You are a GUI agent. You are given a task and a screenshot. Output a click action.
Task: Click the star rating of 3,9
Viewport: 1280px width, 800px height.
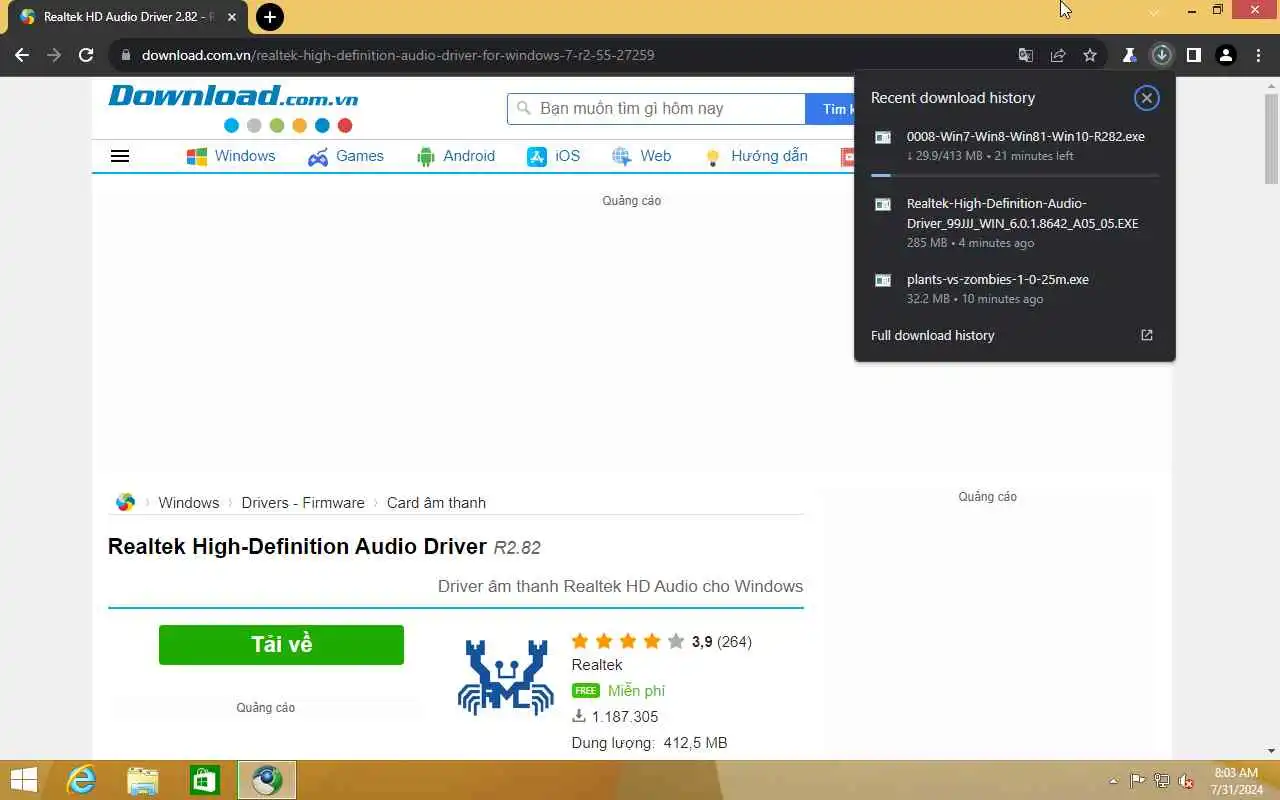[628, 641]
